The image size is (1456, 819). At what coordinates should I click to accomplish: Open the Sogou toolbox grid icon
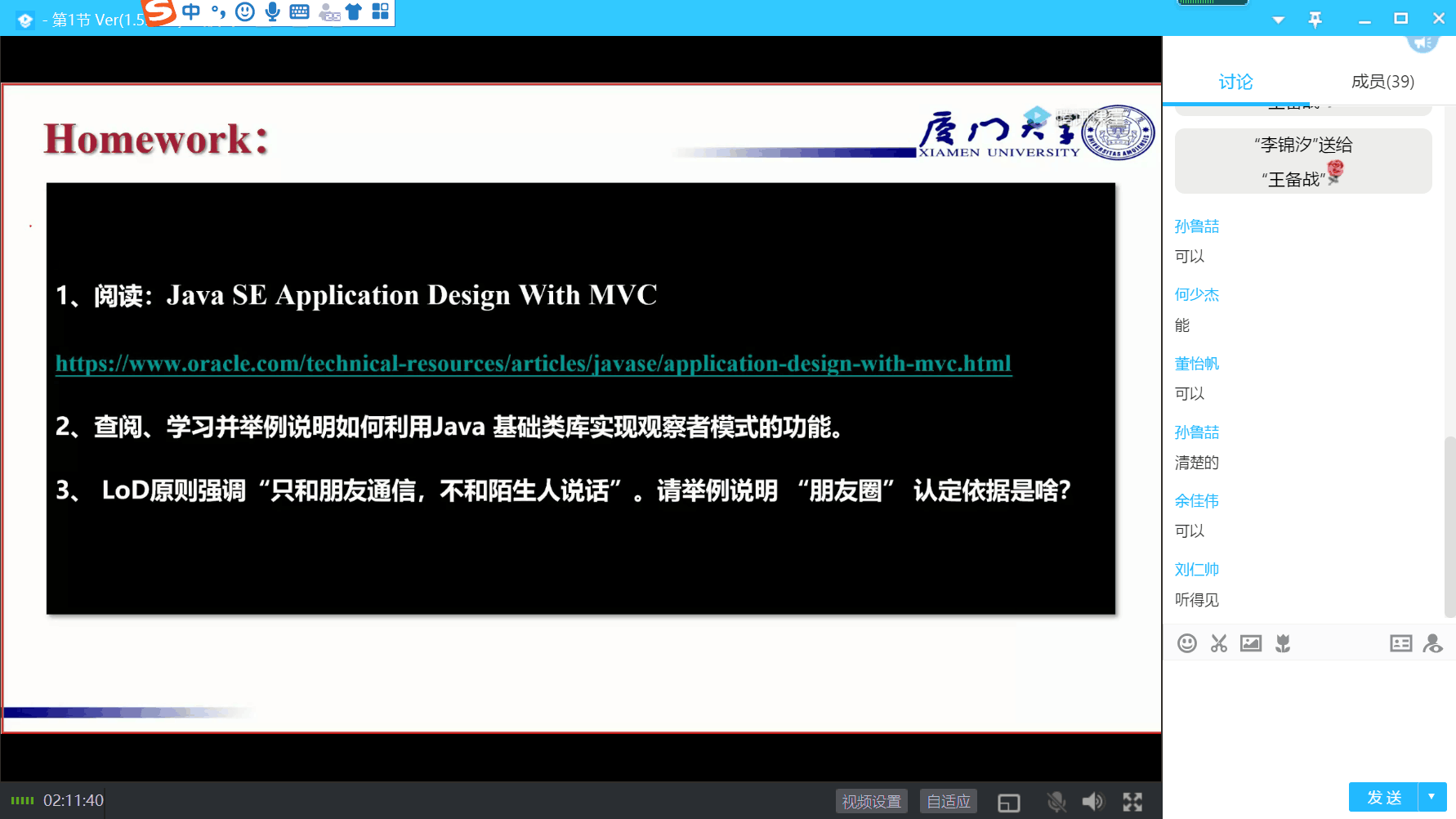tap(381, 11)
